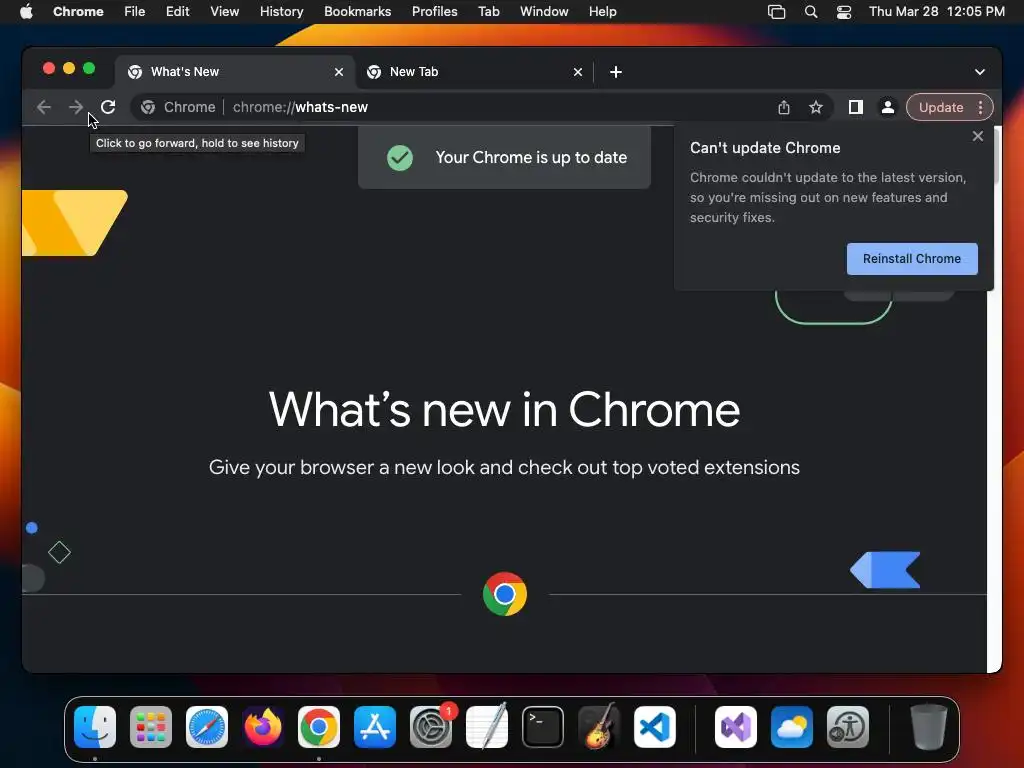Launch Terminal from the Dock

pos(543,726)
